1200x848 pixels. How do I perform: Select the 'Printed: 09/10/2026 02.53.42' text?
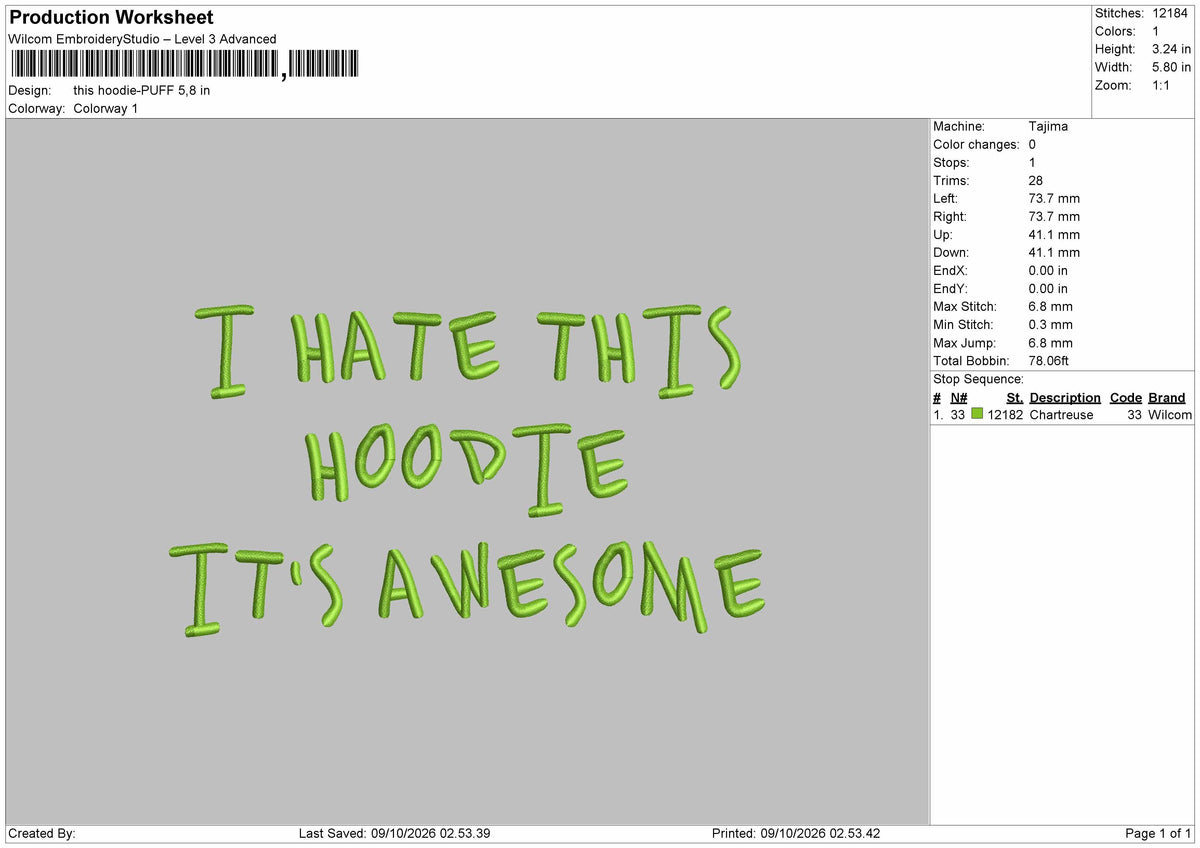click(796, 833)
